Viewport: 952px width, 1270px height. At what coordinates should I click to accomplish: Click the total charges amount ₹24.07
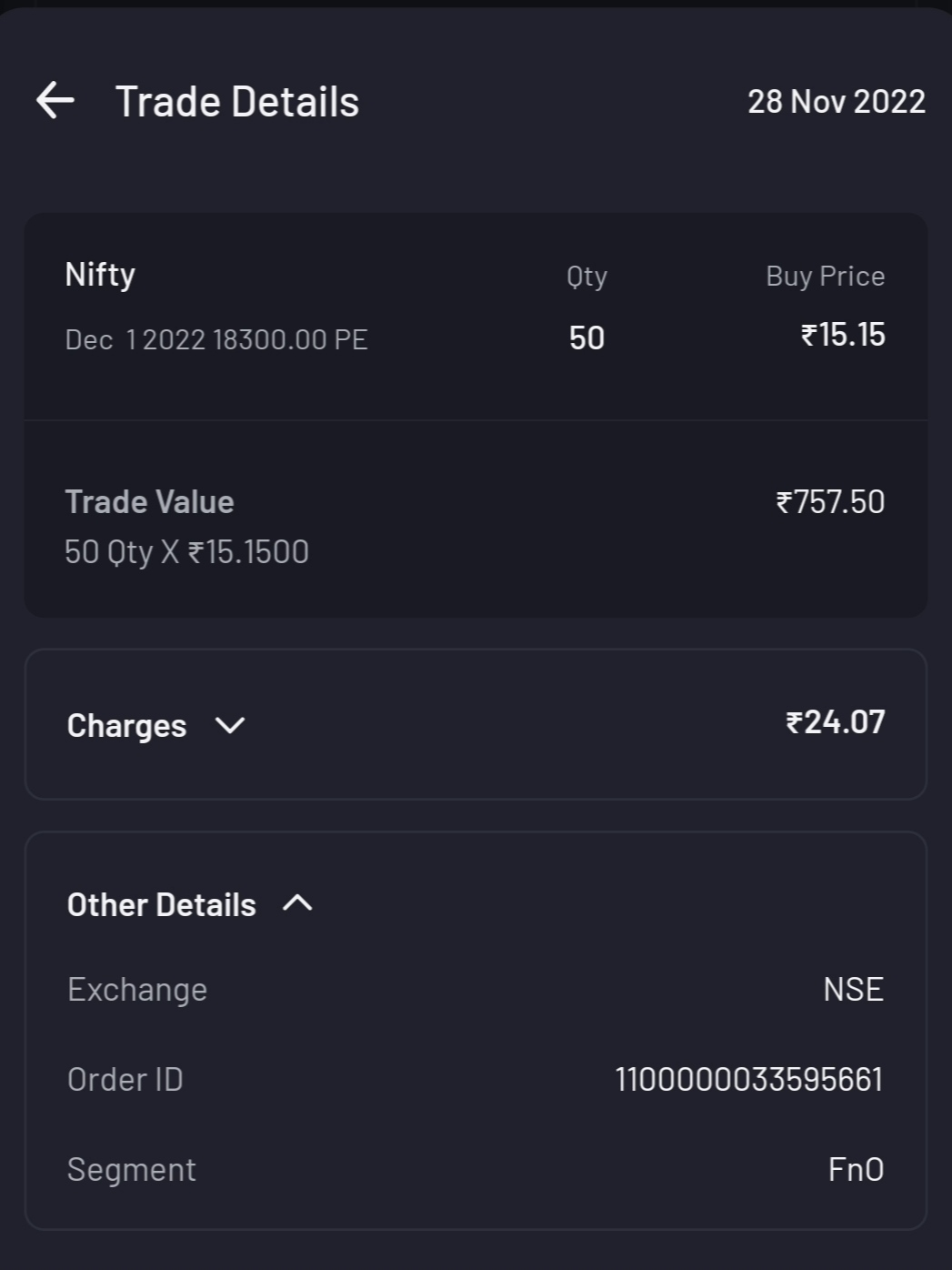click(835, 722)
